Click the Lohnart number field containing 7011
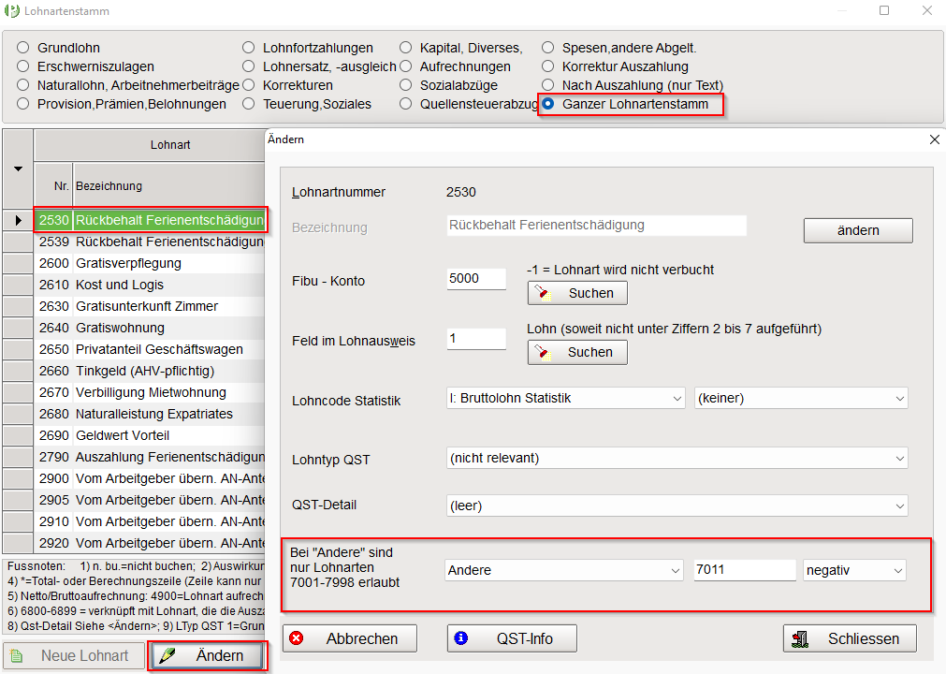Screen dimensions: 946x674 click(x=742, y=570)
